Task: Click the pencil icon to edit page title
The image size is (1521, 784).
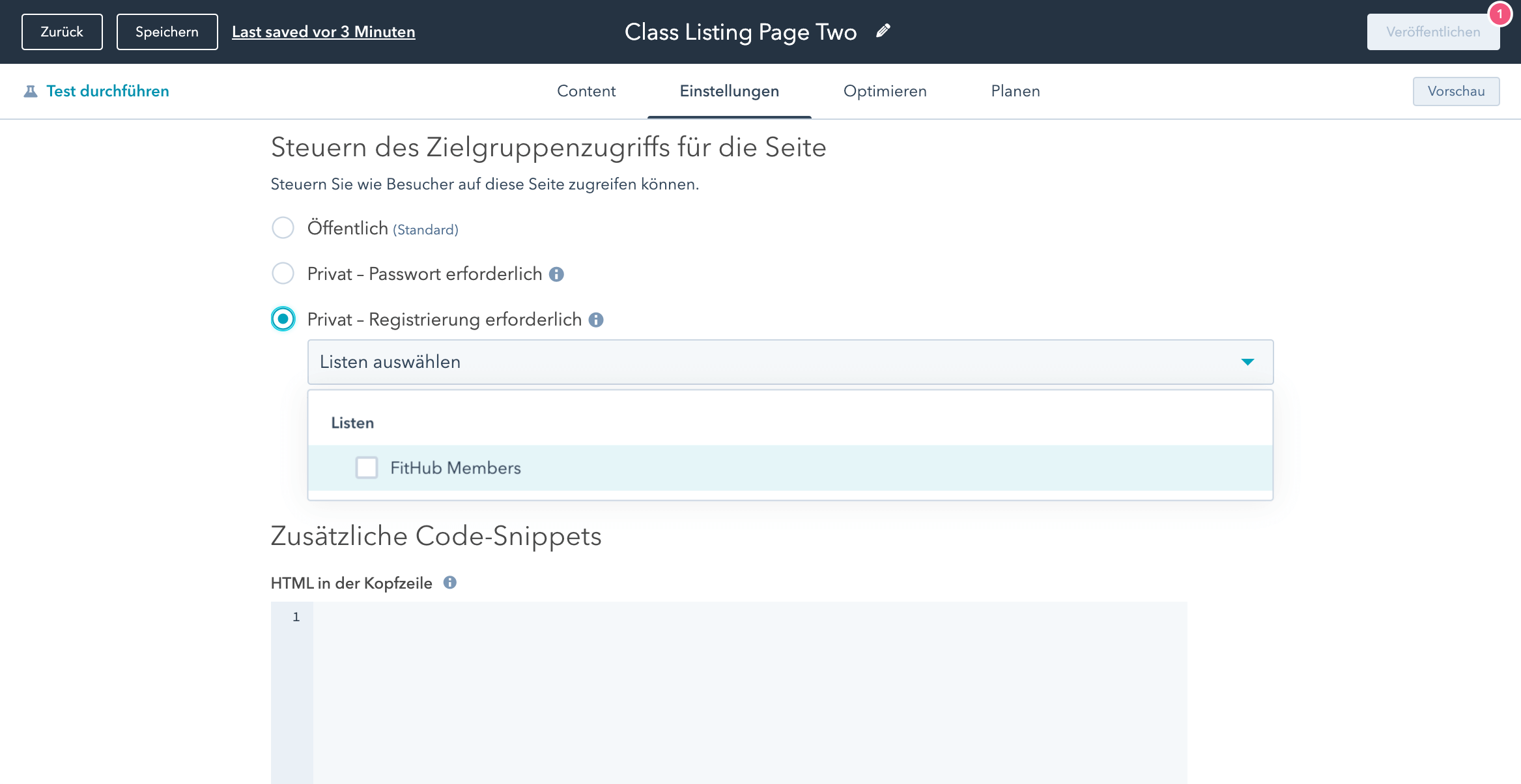Action: click(883, 31)
